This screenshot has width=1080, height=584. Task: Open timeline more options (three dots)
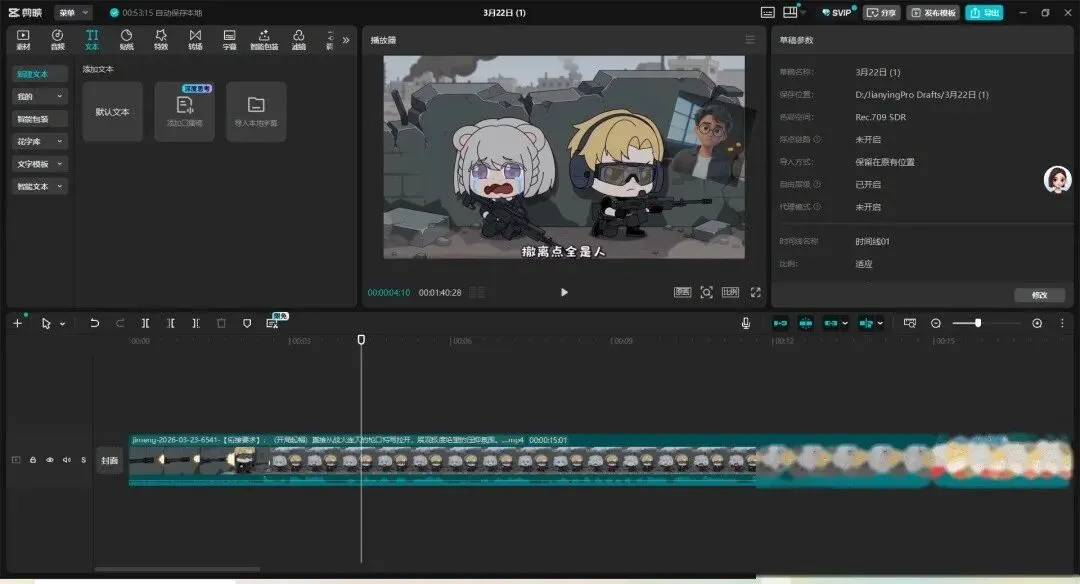pos(1061,323)
